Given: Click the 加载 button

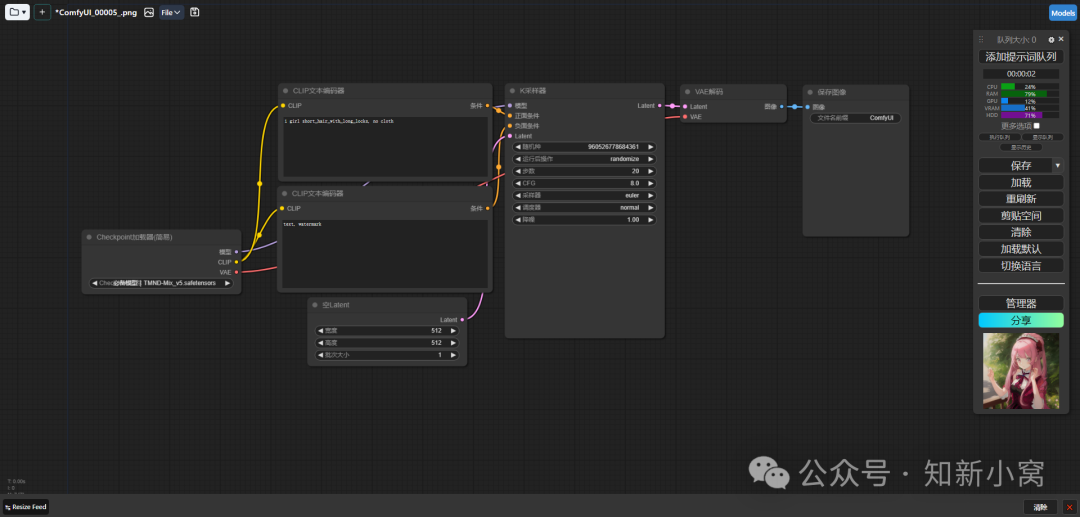Looking at the screenshot, I should pyautogui.click(x=1021, y=182).
